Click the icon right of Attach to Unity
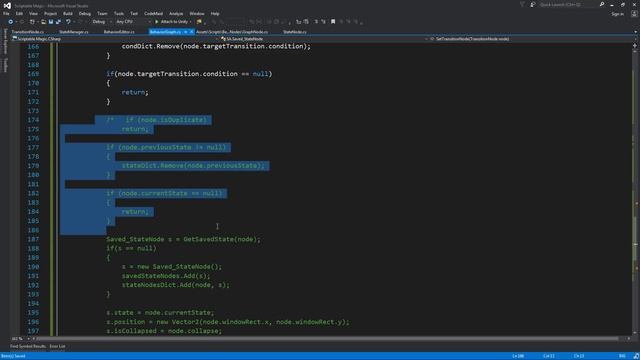Image resolution: width=640 pixels, height=360 pixels. 199,22
